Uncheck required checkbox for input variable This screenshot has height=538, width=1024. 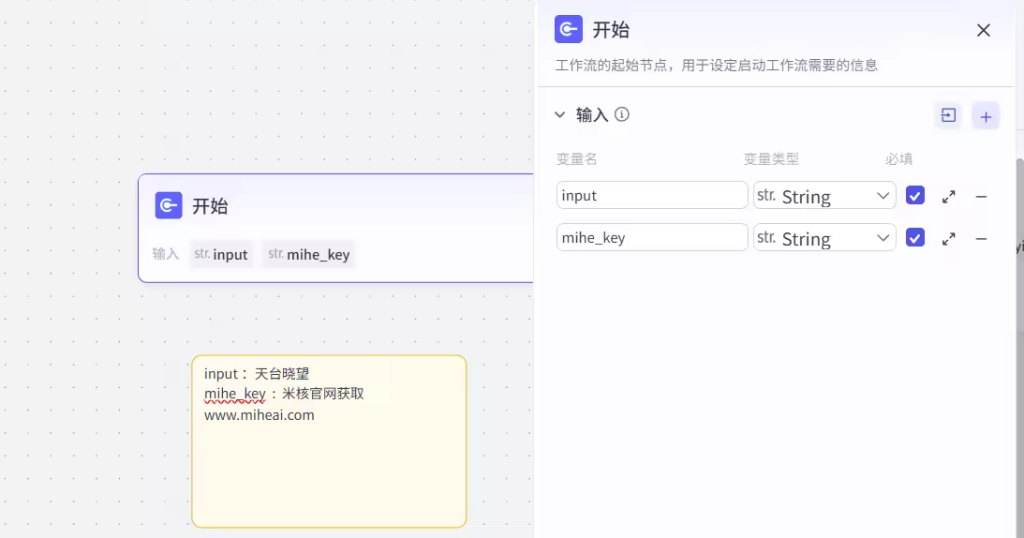(915, 196)
